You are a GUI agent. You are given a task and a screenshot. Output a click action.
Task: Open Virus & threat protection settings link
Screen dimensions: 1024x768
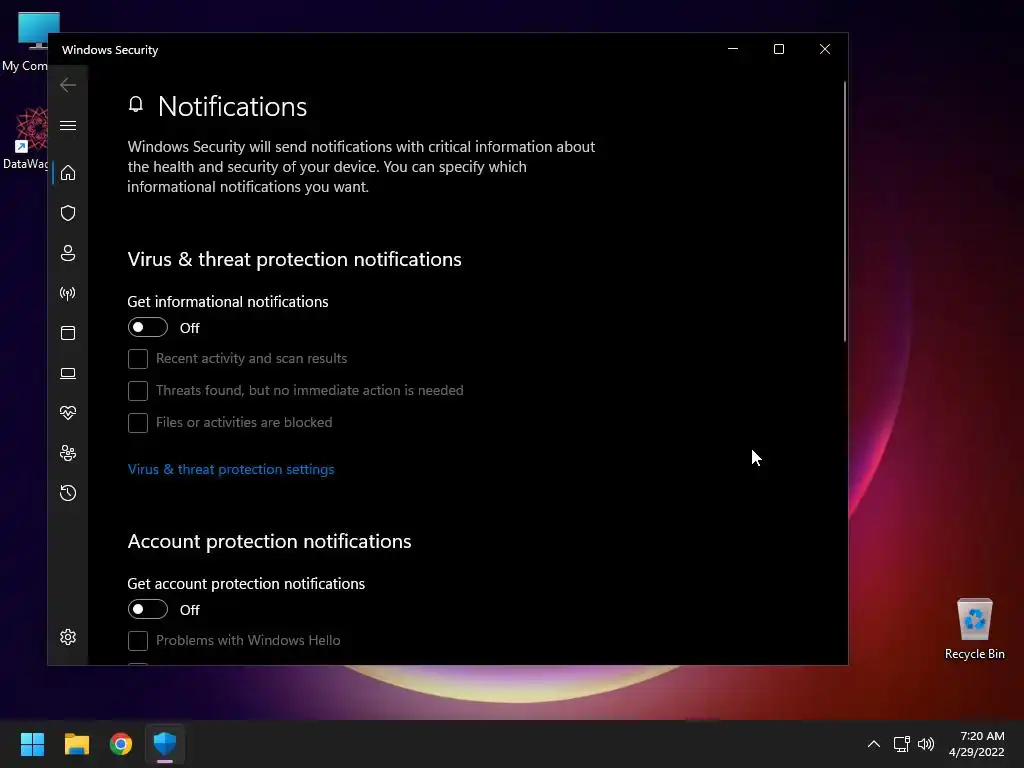click(x=231, y=470)
